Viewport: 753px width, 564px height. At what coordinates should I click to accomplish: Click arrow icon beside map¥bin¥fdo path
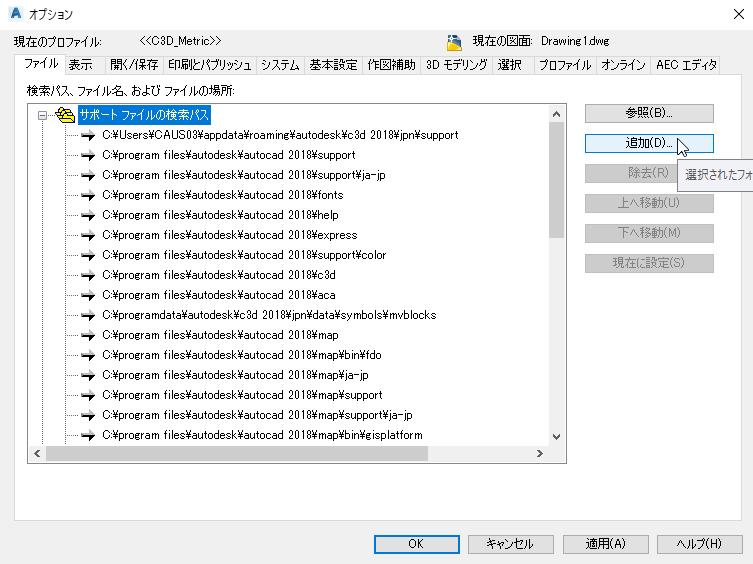point(88,356)
